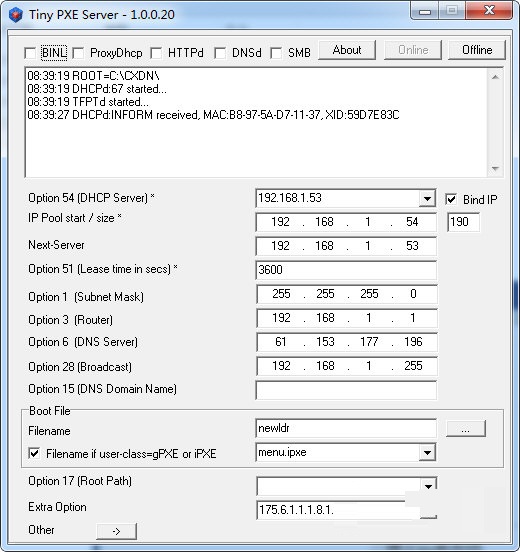The image size is (520, 552).
Task: Click the IP Pool size field 190
Action: tap(463, 222)
